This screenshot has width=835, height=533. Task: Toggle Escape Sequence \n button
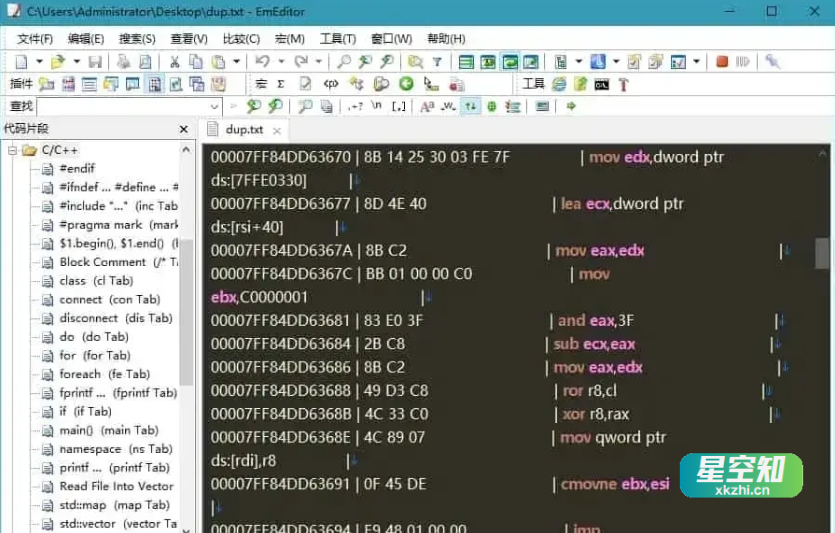[376, 106]
